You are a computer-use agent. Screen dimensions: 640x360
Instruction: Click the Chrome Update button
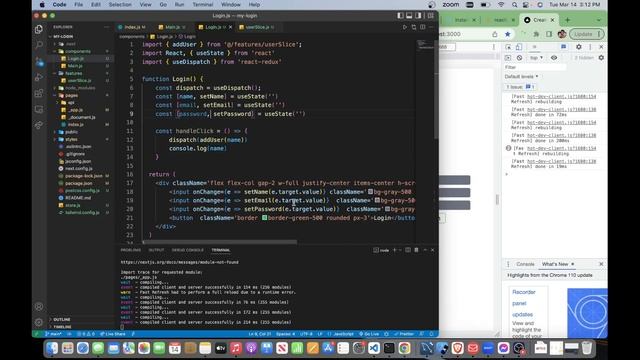[x=587, y=34]
